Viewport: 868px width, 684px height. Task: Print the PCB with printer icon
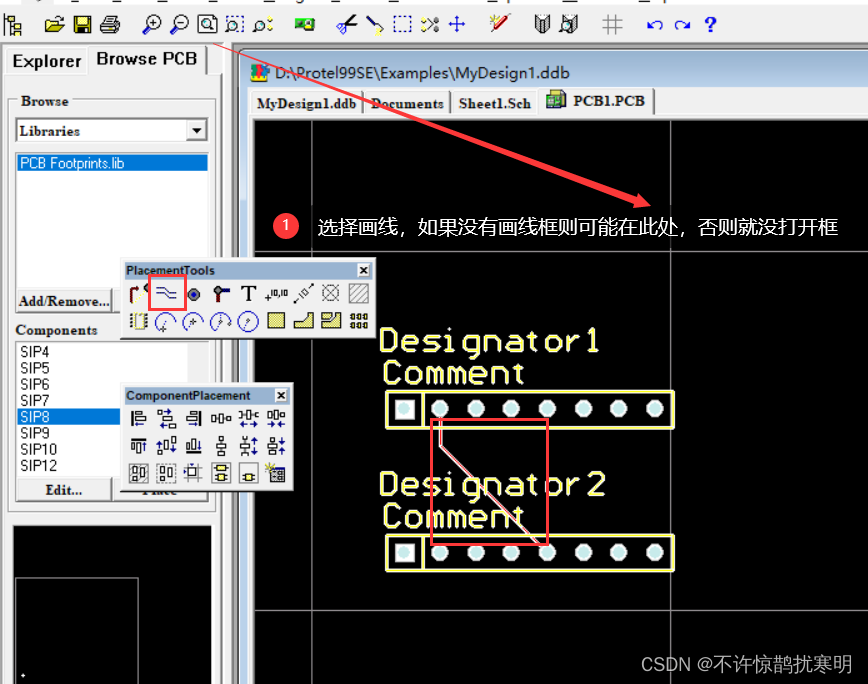point(110,24)
